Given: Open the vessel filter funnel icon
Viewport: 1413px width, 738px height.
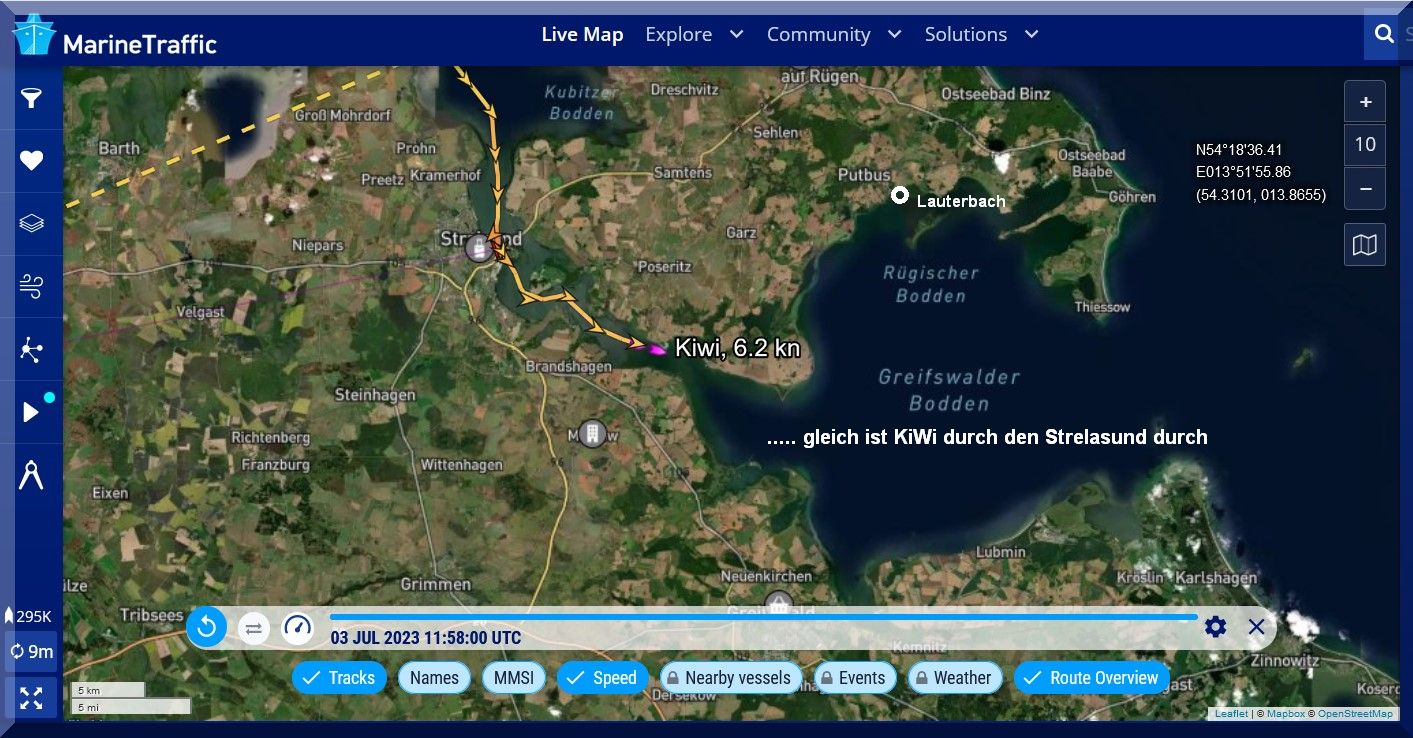Looking at the screenshot, I should pyautogui.click(x=32, y=98).
